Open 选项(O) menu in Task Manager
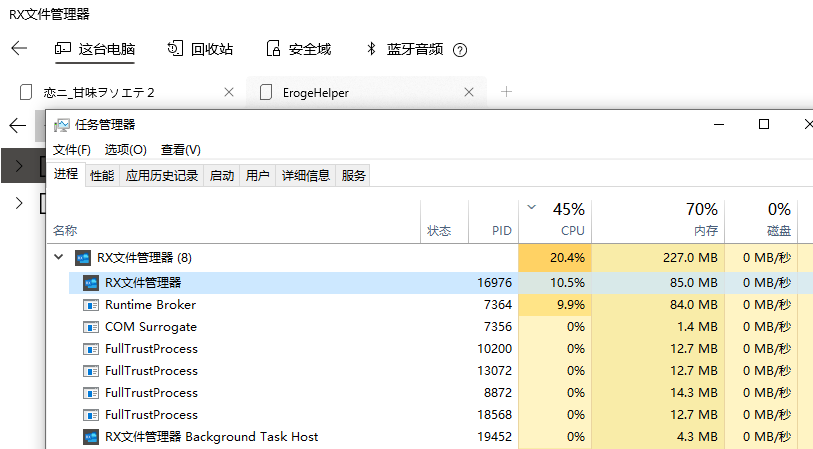This screenshot has height=449, width=813. click(125, 150)
